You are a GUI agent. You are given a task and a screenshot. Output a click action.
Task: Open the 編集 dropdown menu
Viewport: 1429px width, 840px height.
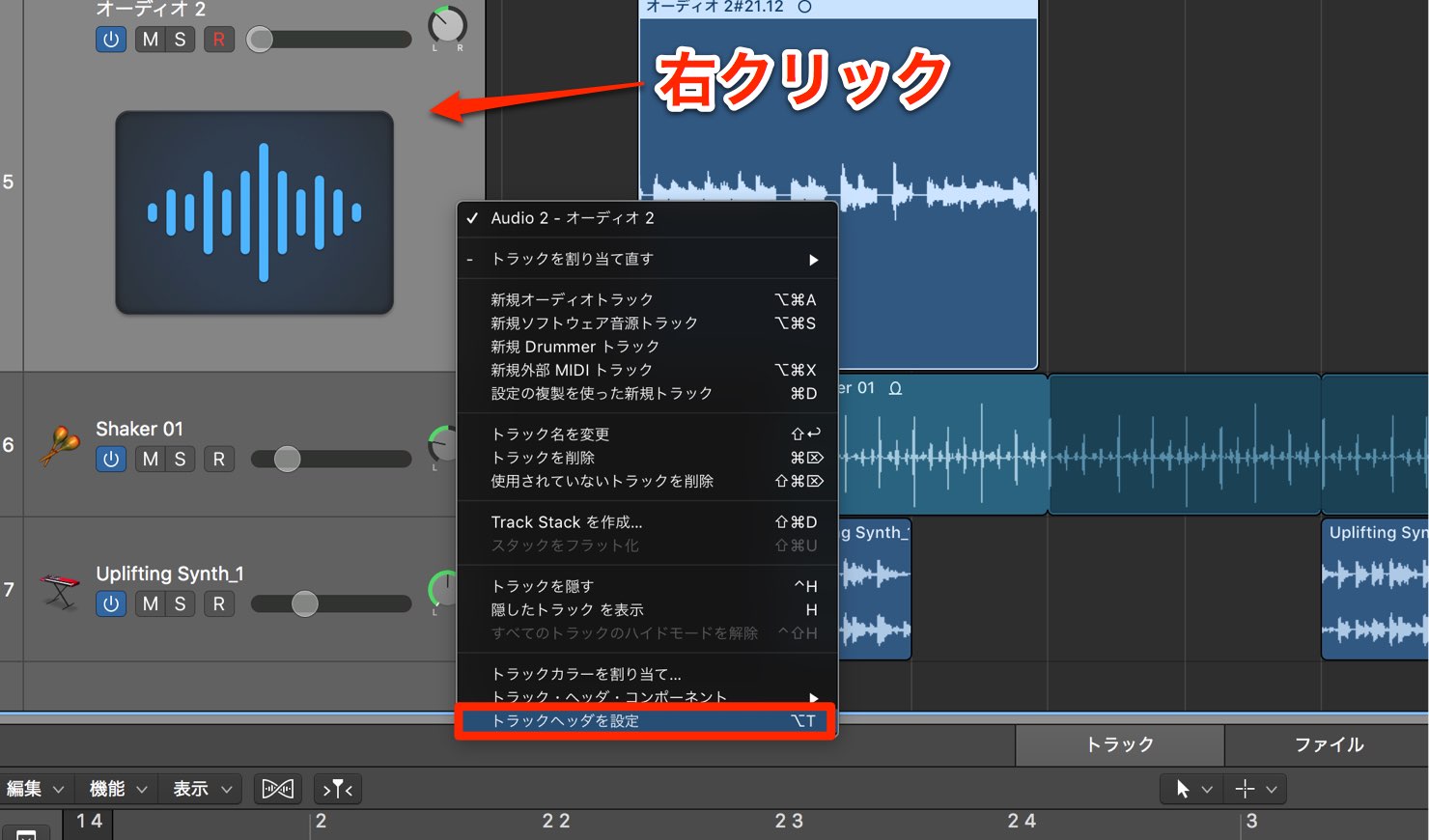(x=35, y=789)
